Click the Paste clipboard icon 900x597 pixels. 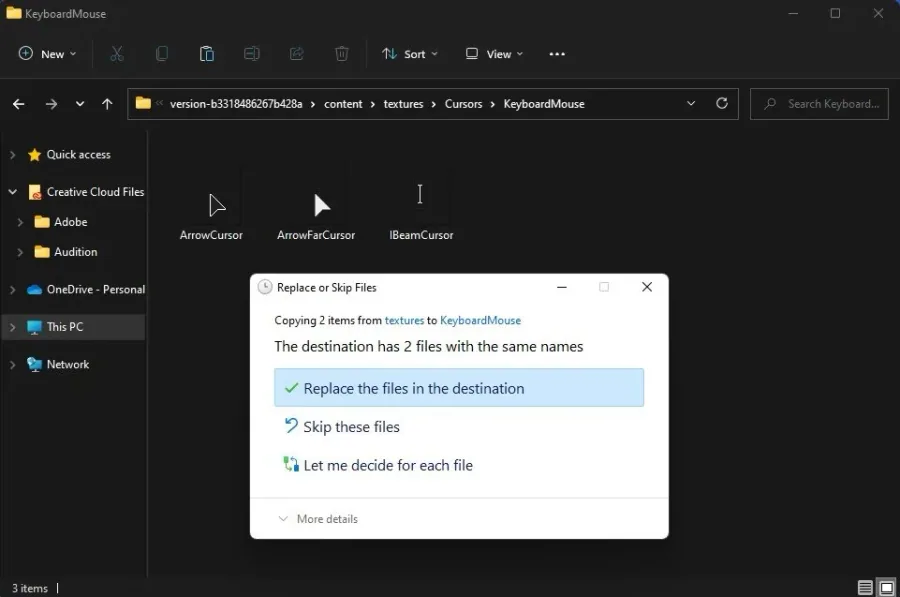point(207,54)
